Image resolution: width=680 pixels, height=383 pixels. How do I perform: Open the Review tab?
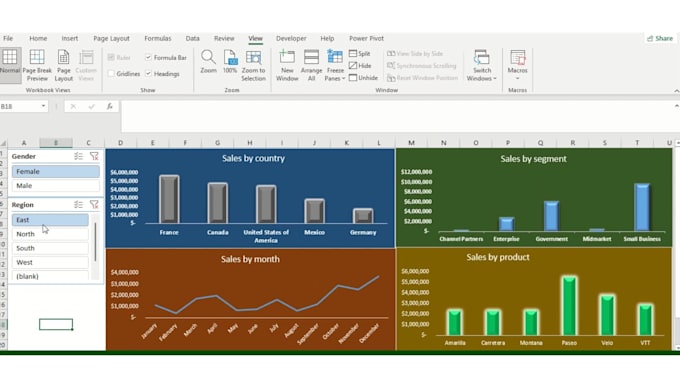click(x=224, y=38)
